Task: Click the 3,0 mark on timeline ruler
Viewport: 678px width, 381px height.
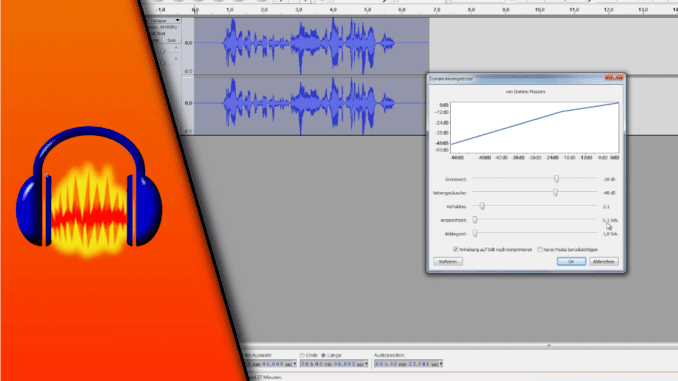Action: tap(299, 10)
